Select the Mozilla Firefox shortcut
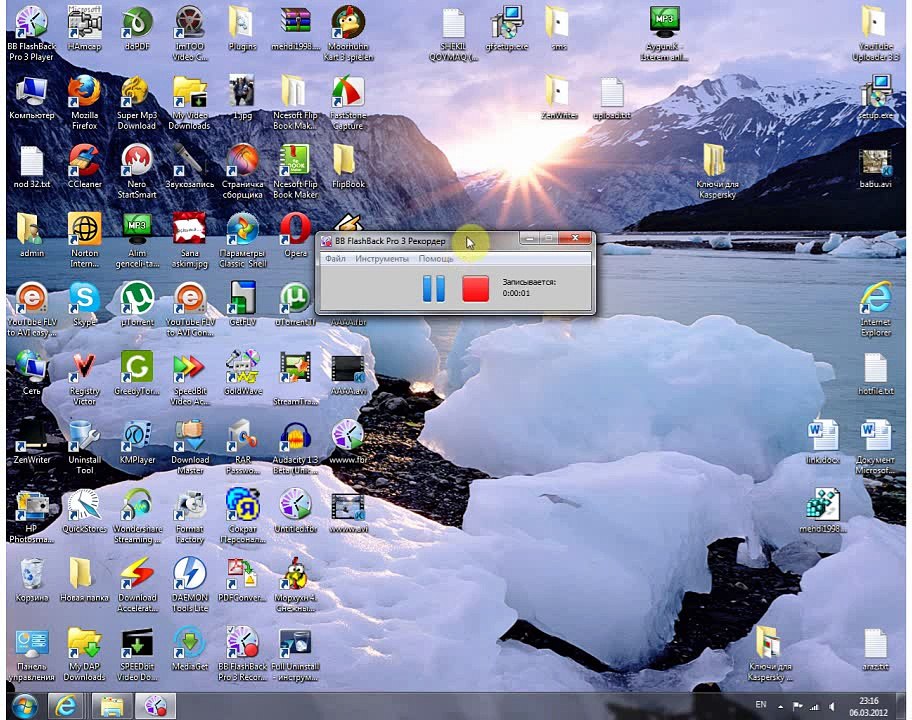This screenshot has width=912, height=720. point(84,103)
